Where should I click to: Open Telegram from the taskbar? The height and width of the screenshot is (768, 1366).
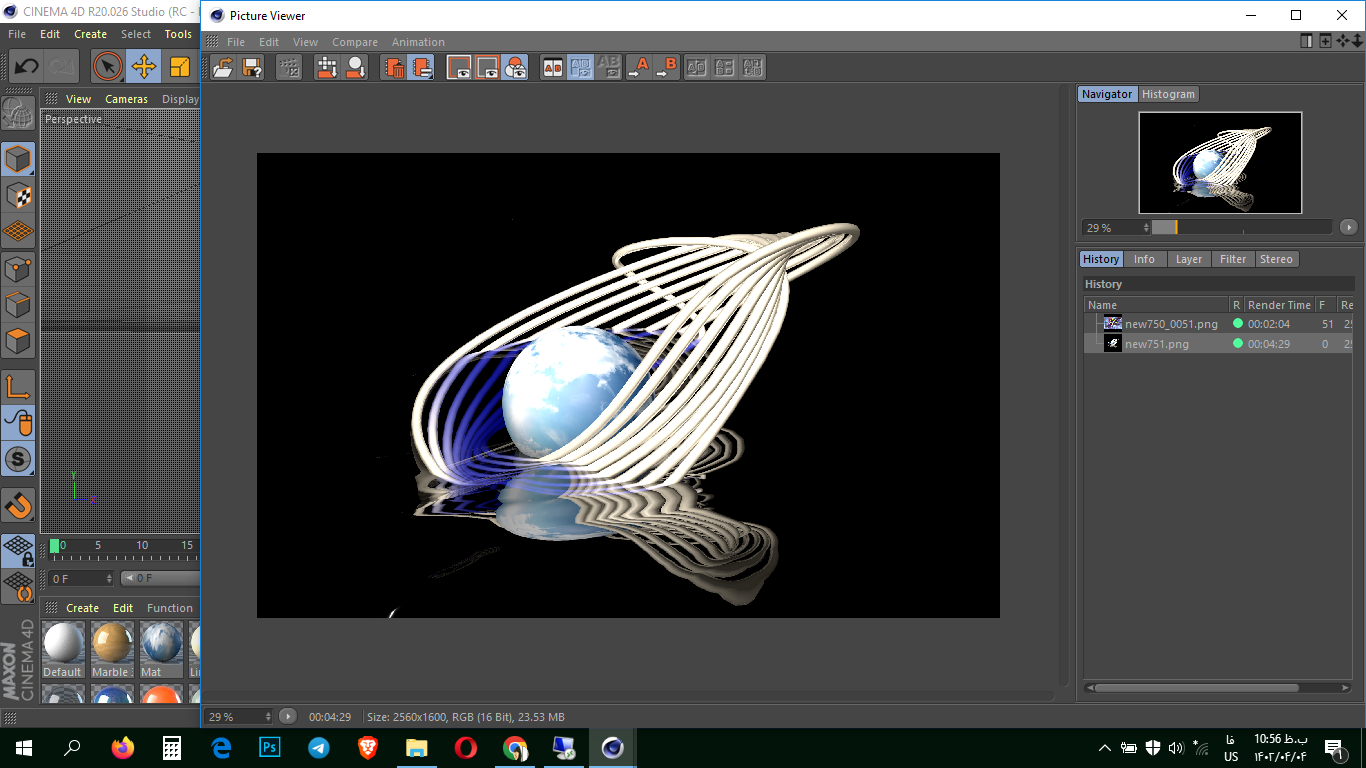tap(319, 748)
